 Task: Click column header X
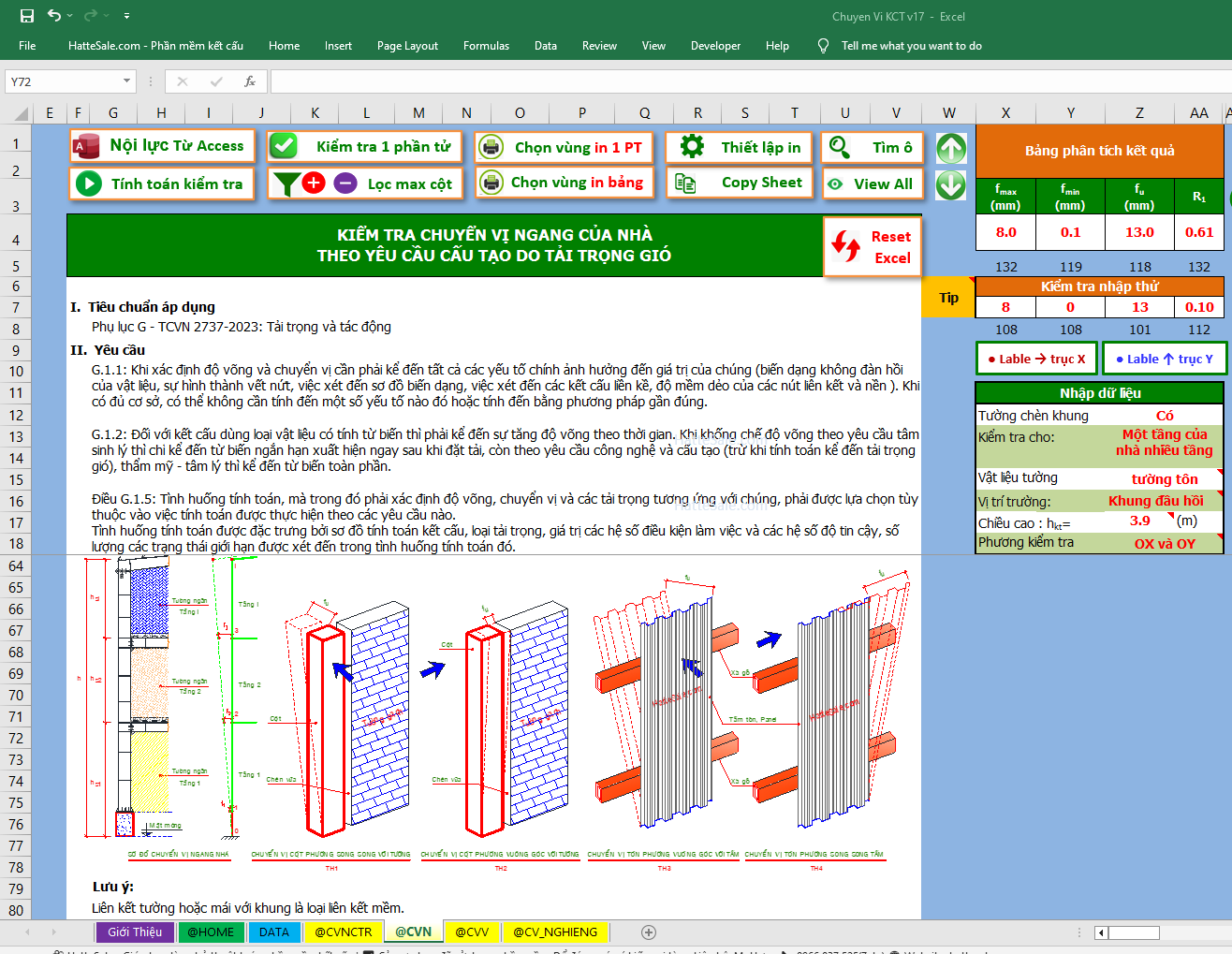1005,113
